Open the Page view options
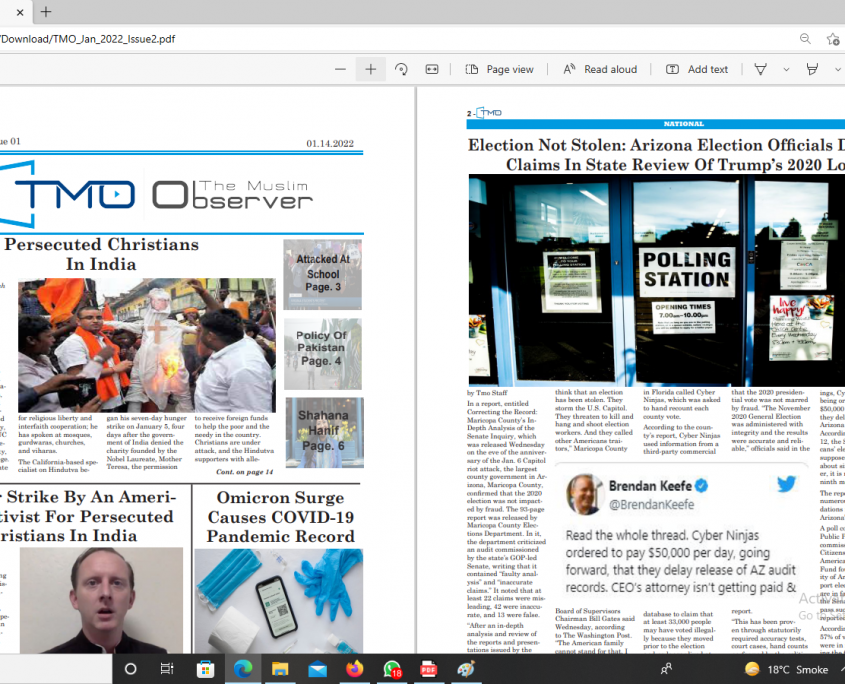Image resolution: width=845 pixels, height=684 pixels. (x=500, y=70)
